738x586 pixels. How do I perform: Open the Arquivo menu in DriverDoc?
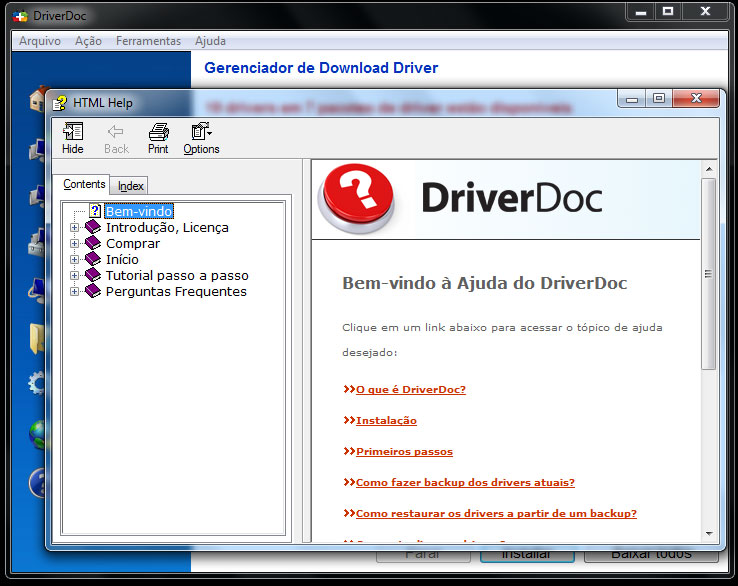point(40,41)
